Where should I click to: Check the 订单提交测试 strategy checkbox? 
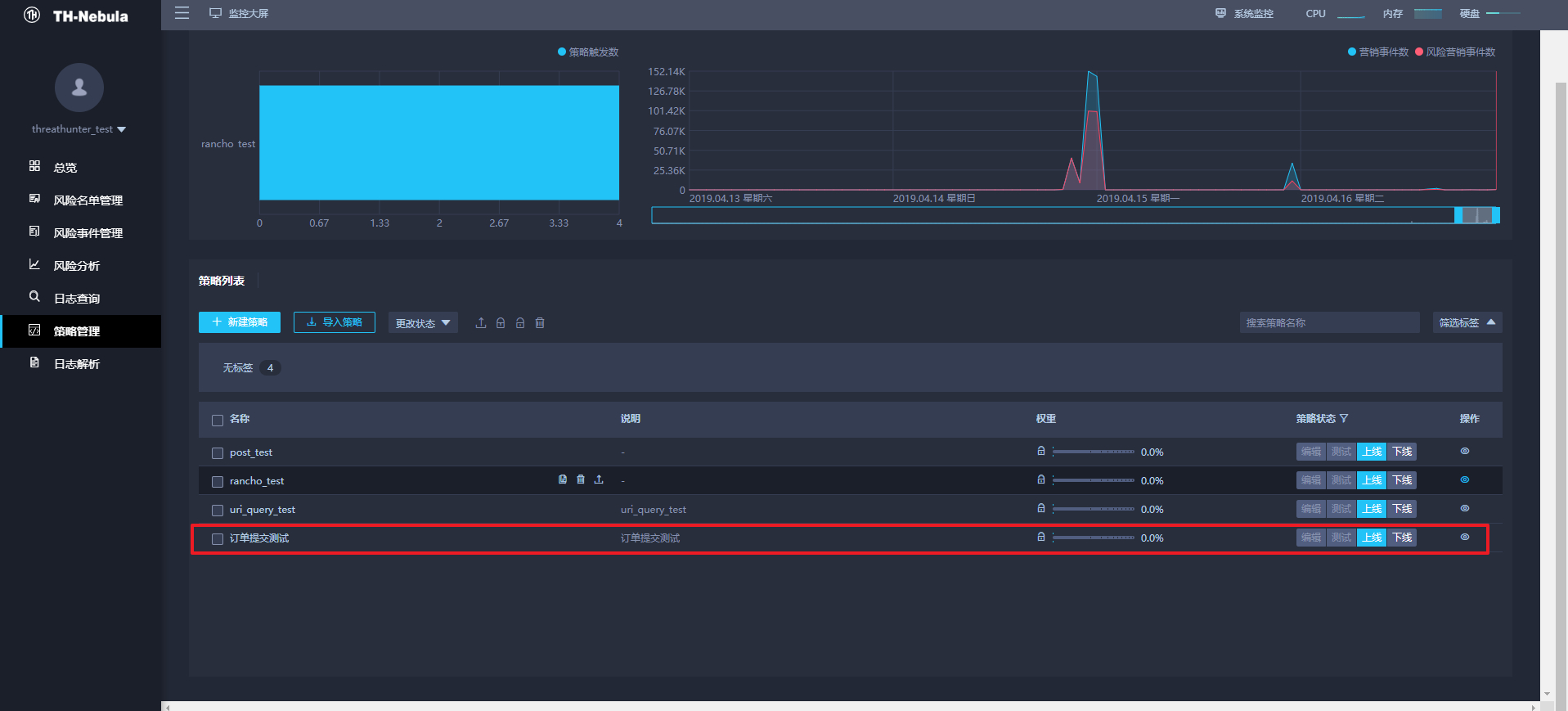[218, 539]
